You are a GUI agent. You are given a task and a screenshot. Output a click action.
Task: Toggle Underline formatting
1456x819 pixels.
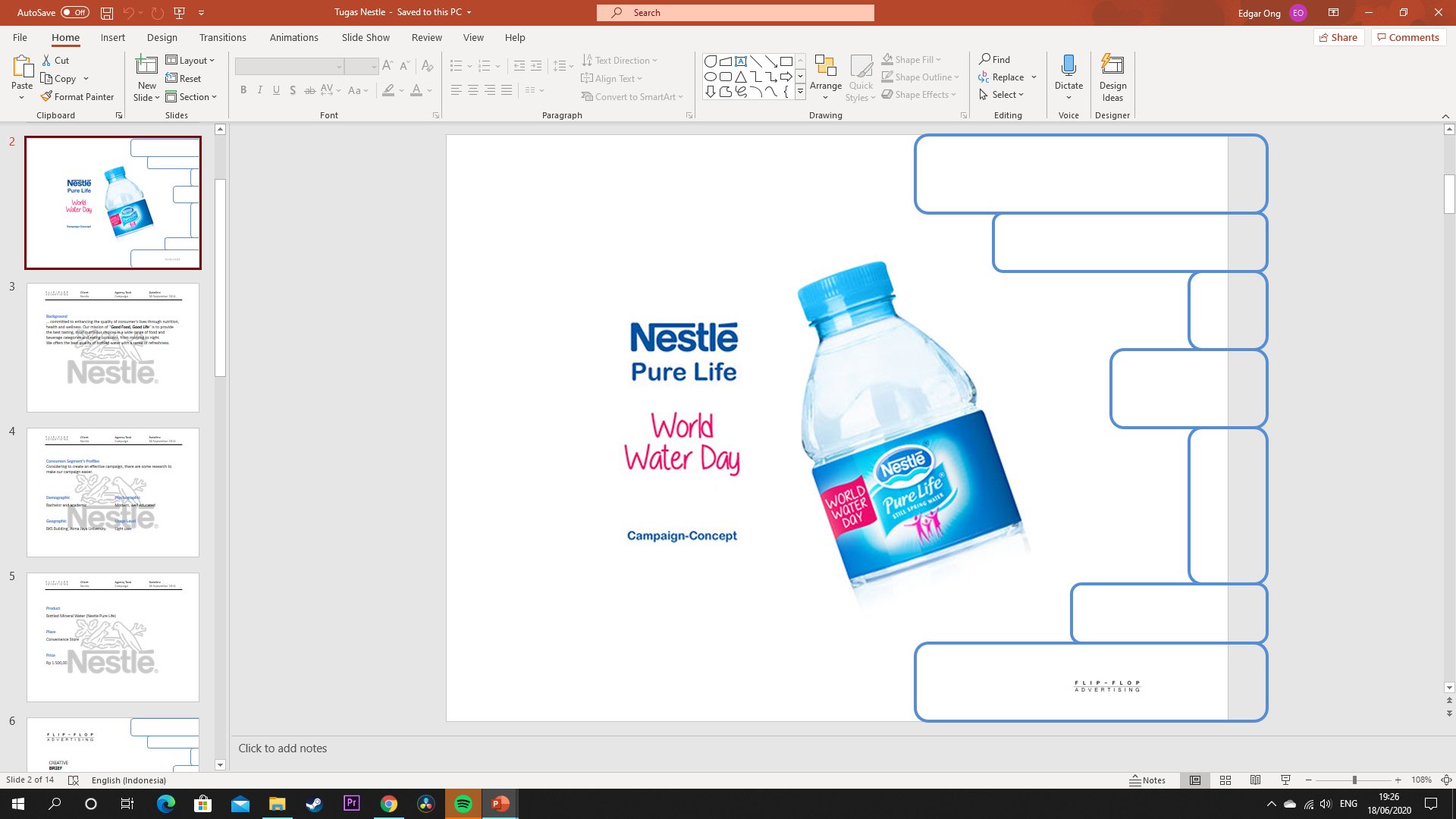coord(276,90)
